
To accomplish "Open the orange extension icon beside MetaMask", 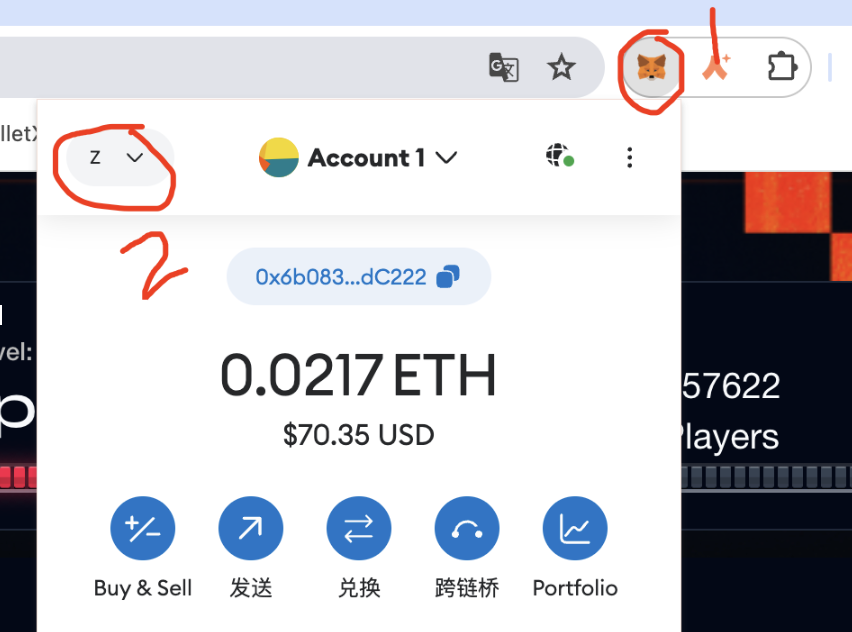I will click(x=716, y=67).
